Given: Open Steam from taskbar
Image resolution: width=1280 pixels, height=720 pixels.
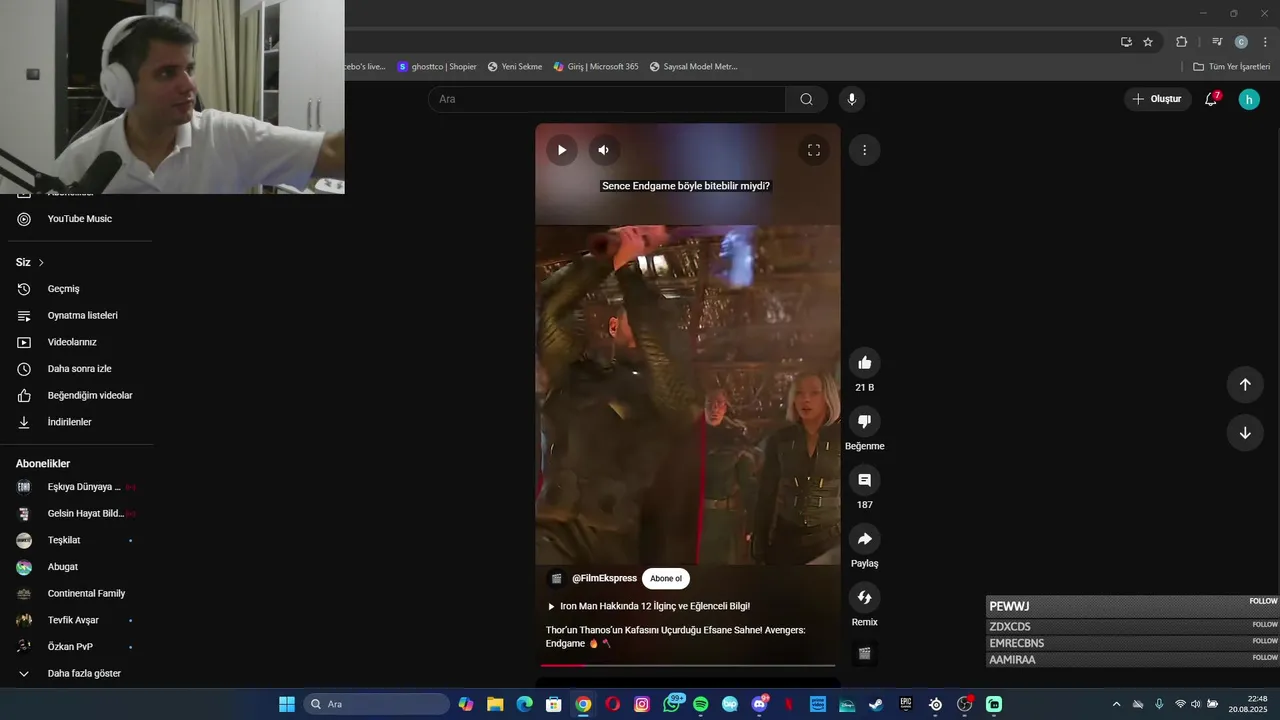Looking at the screenshot, I should [x=876, y=704].
